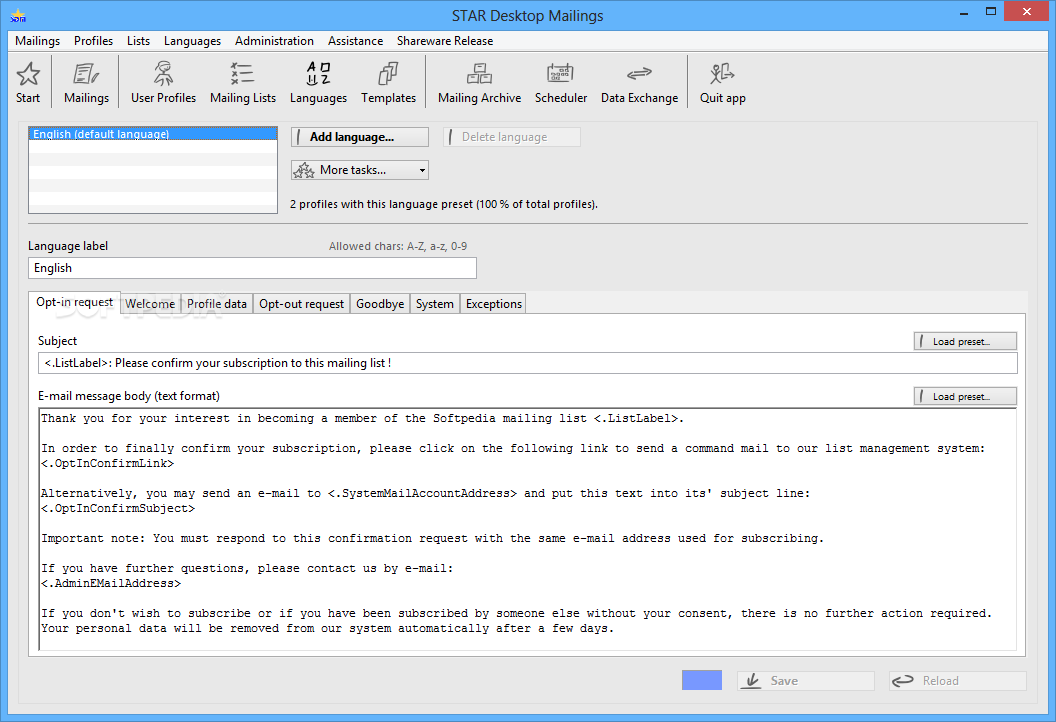Switch to the Goodbye tab

[380, 304]
